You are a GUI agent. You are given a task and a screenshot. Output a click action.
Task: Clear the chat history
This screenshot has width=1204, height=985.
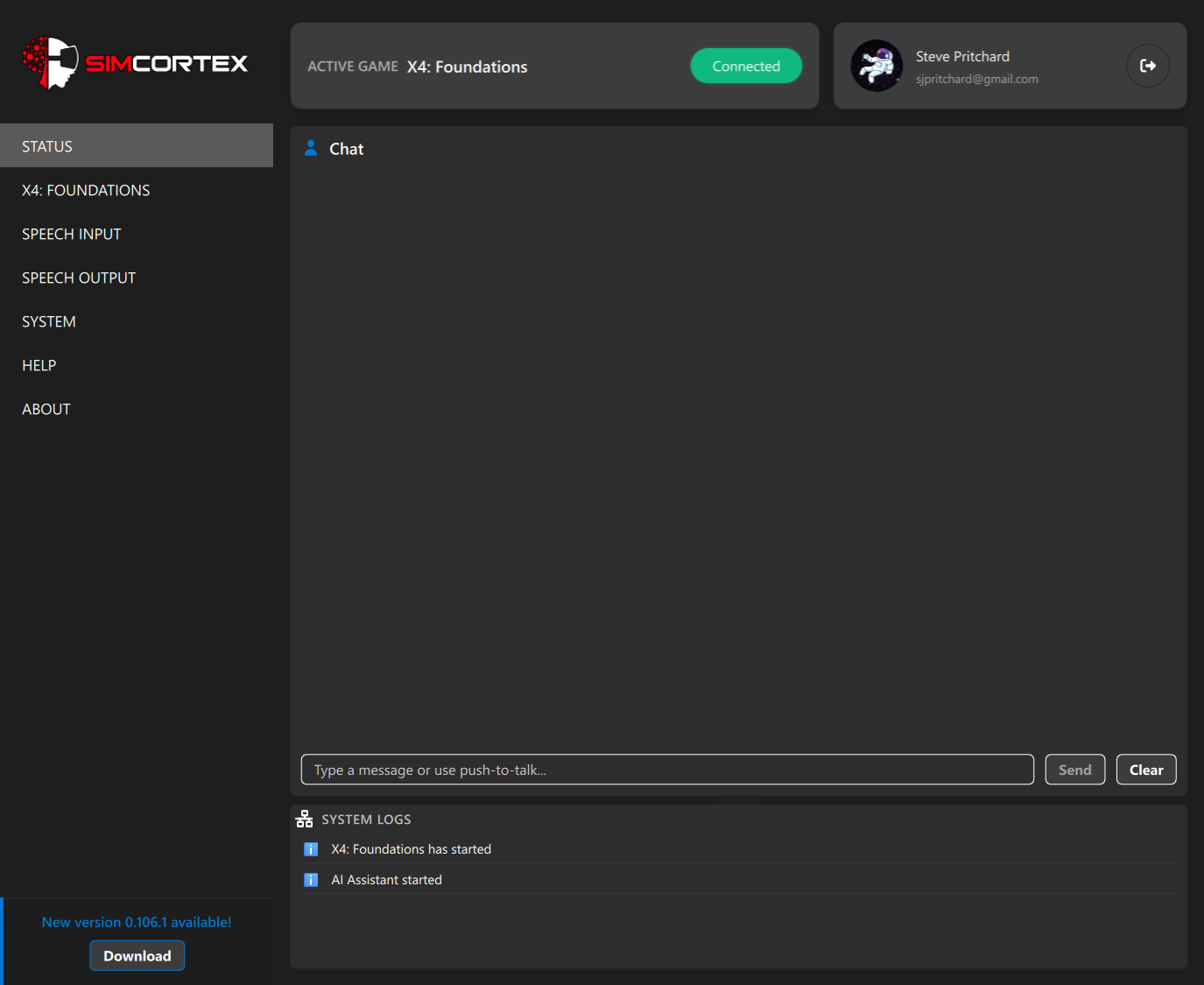1145,770
